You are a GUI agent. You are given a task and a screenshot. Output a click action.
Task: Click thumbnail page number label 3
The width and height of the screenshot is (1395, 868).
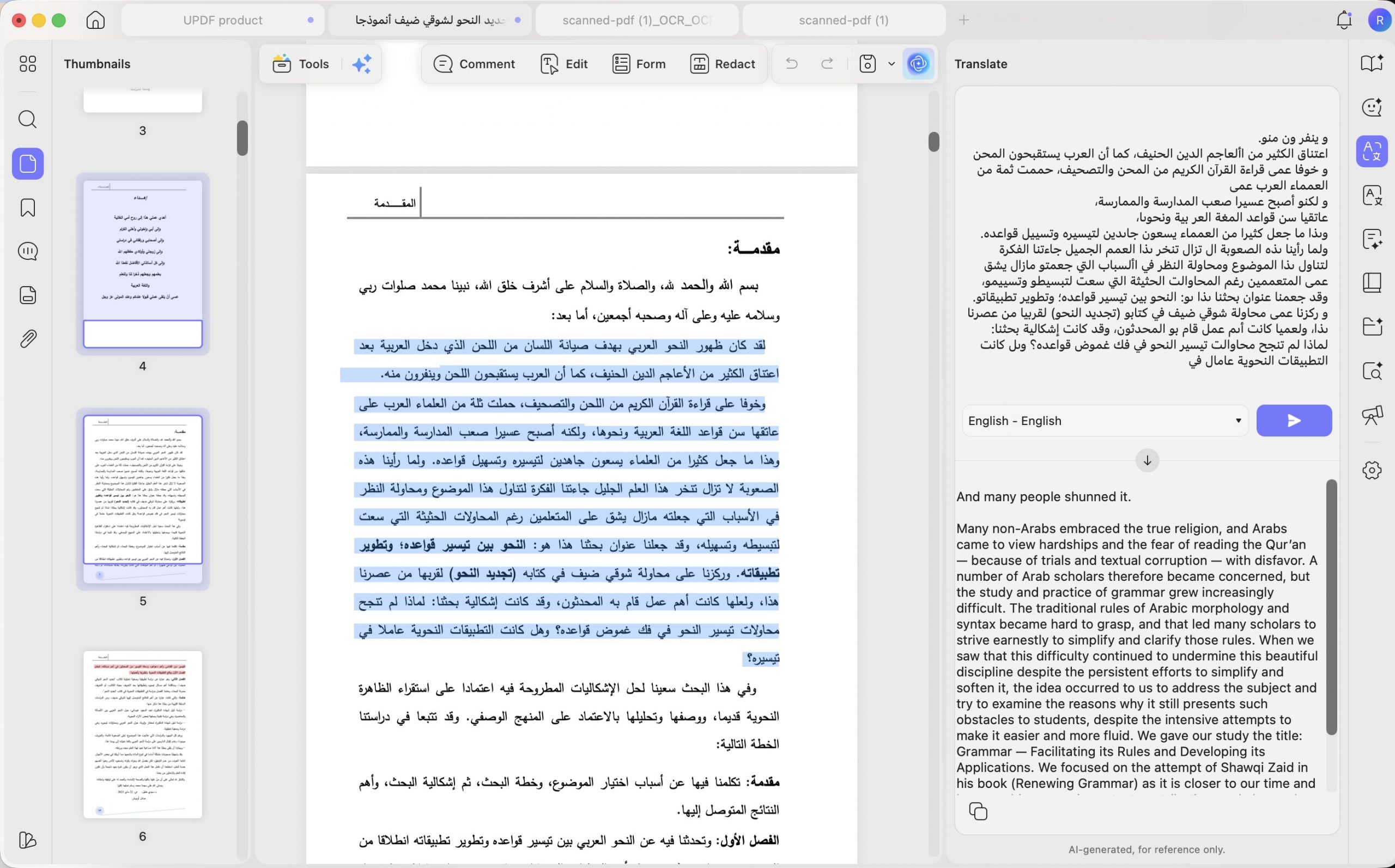pyautogui.click(x=142, y=131)
